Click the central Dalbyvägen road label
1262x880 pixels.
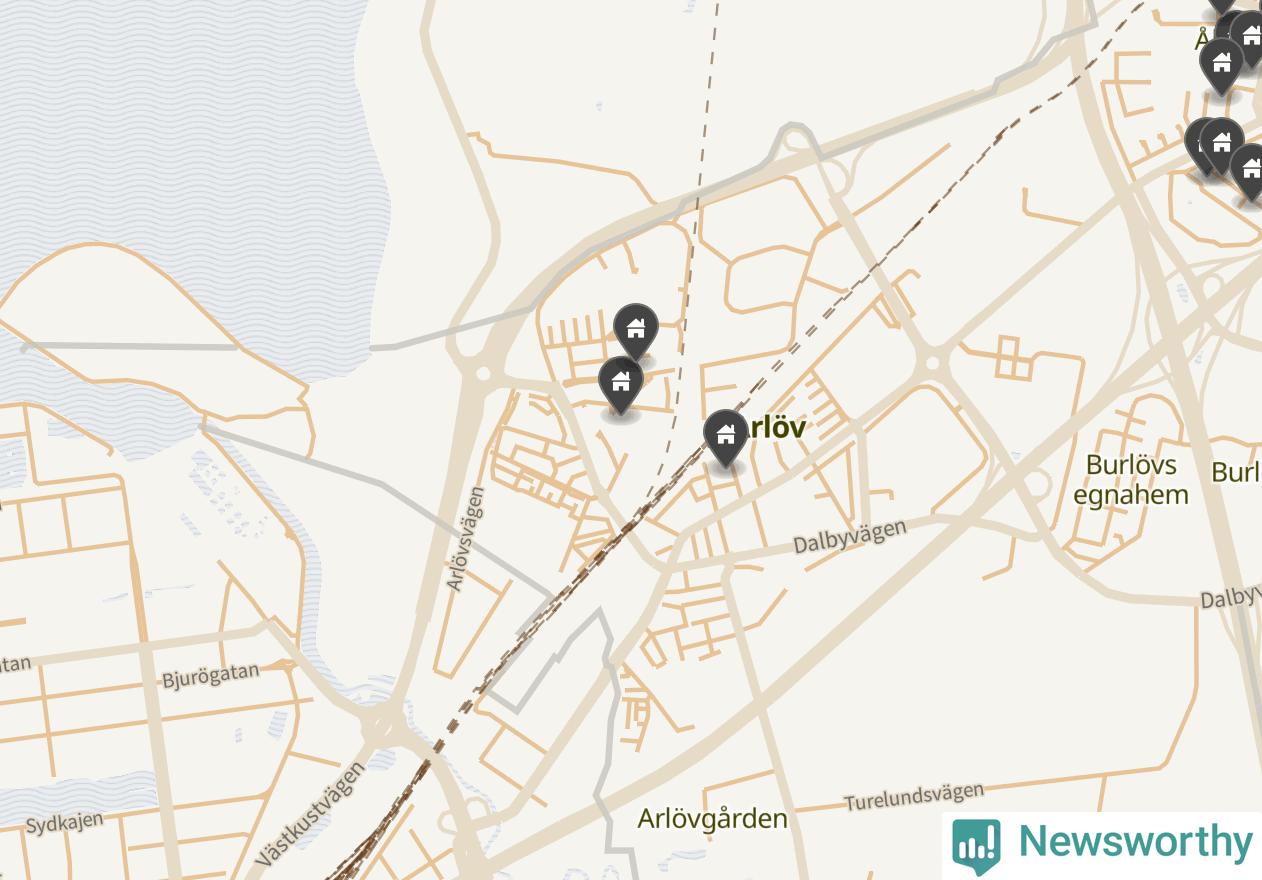[850, 535]
